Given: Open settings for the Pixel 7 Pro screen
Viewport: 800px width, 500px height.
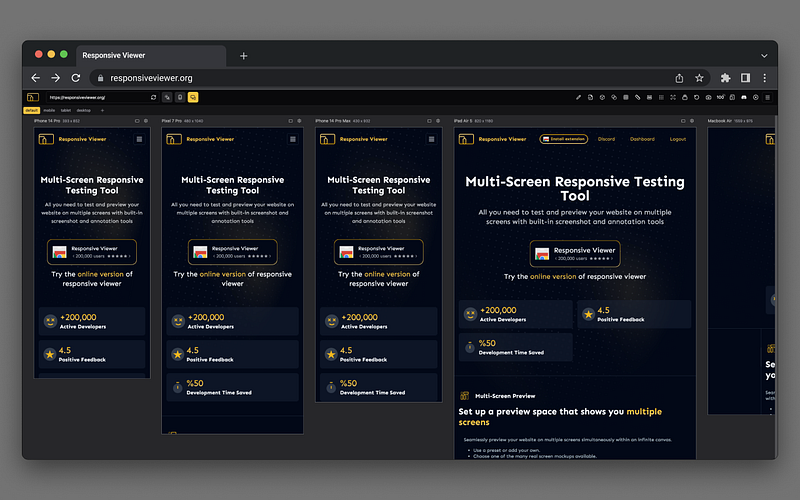Looking at the screenshot, I should click(x=299, y=121).
